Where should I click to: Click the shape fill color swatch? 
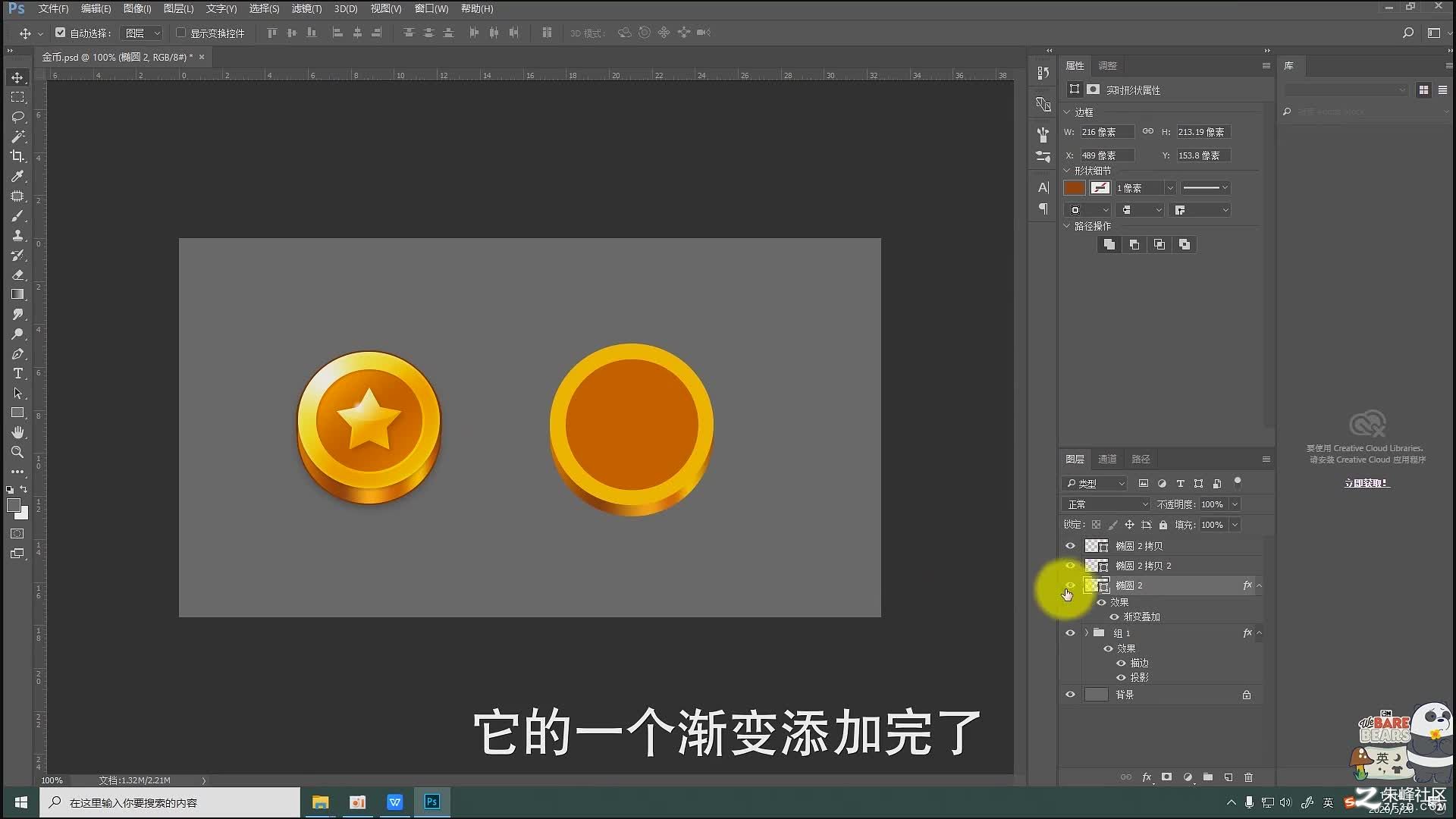coord(1075,188)
